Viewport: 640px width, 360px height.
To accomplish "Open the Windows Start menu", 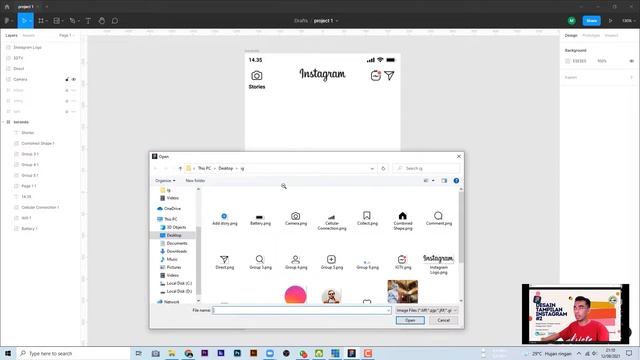I will click(x=8, y=353).
